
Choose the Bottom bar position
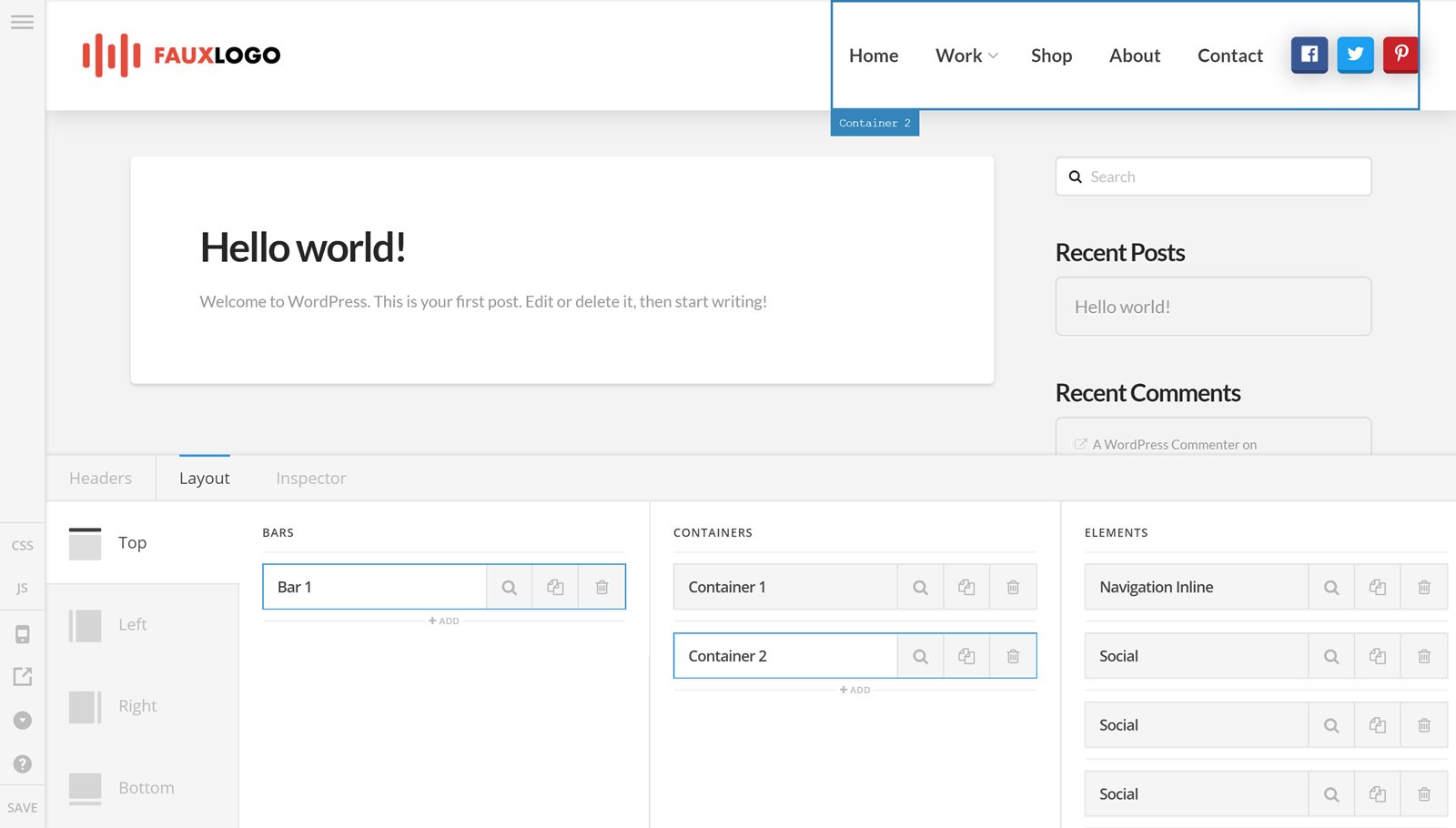click(x=146, y=788)
